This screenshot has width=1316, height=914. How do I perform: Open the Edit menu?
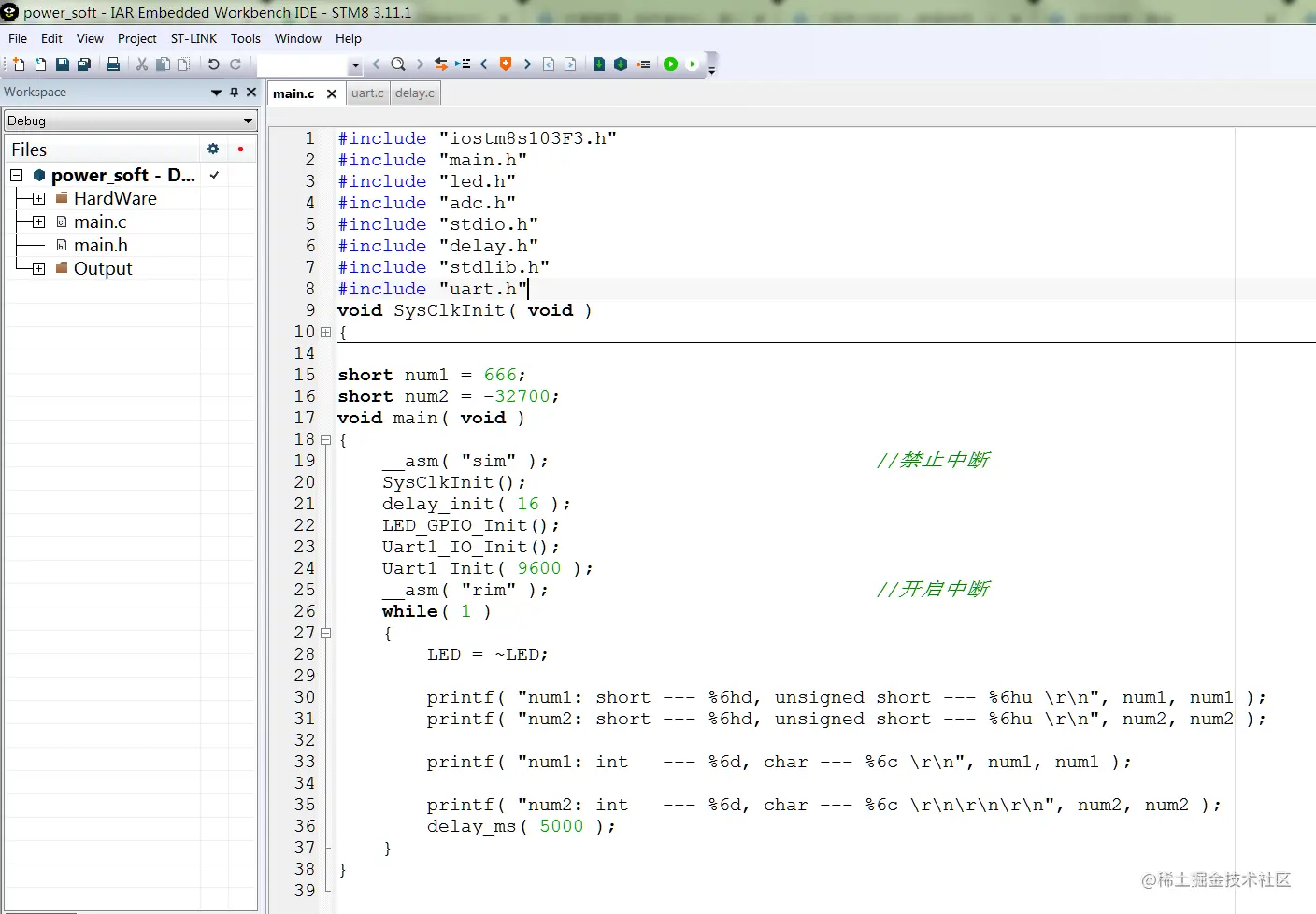(51, 38)
